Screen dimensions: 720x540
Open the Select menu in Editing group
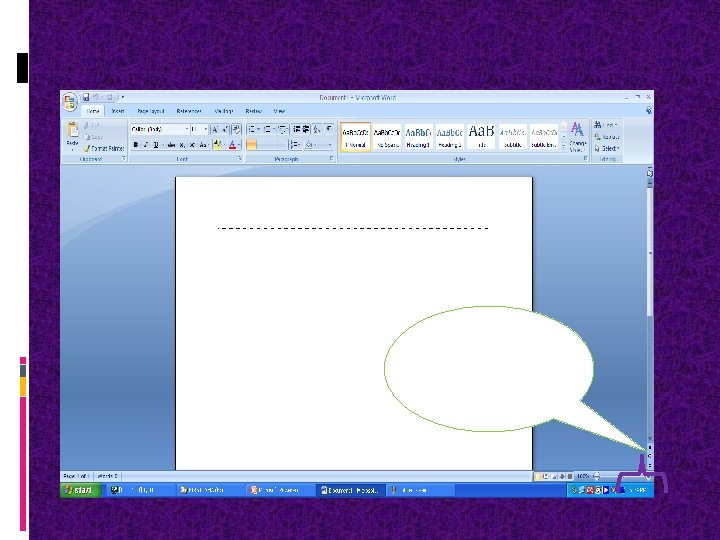pyautogui.click(x=607, y=149)
